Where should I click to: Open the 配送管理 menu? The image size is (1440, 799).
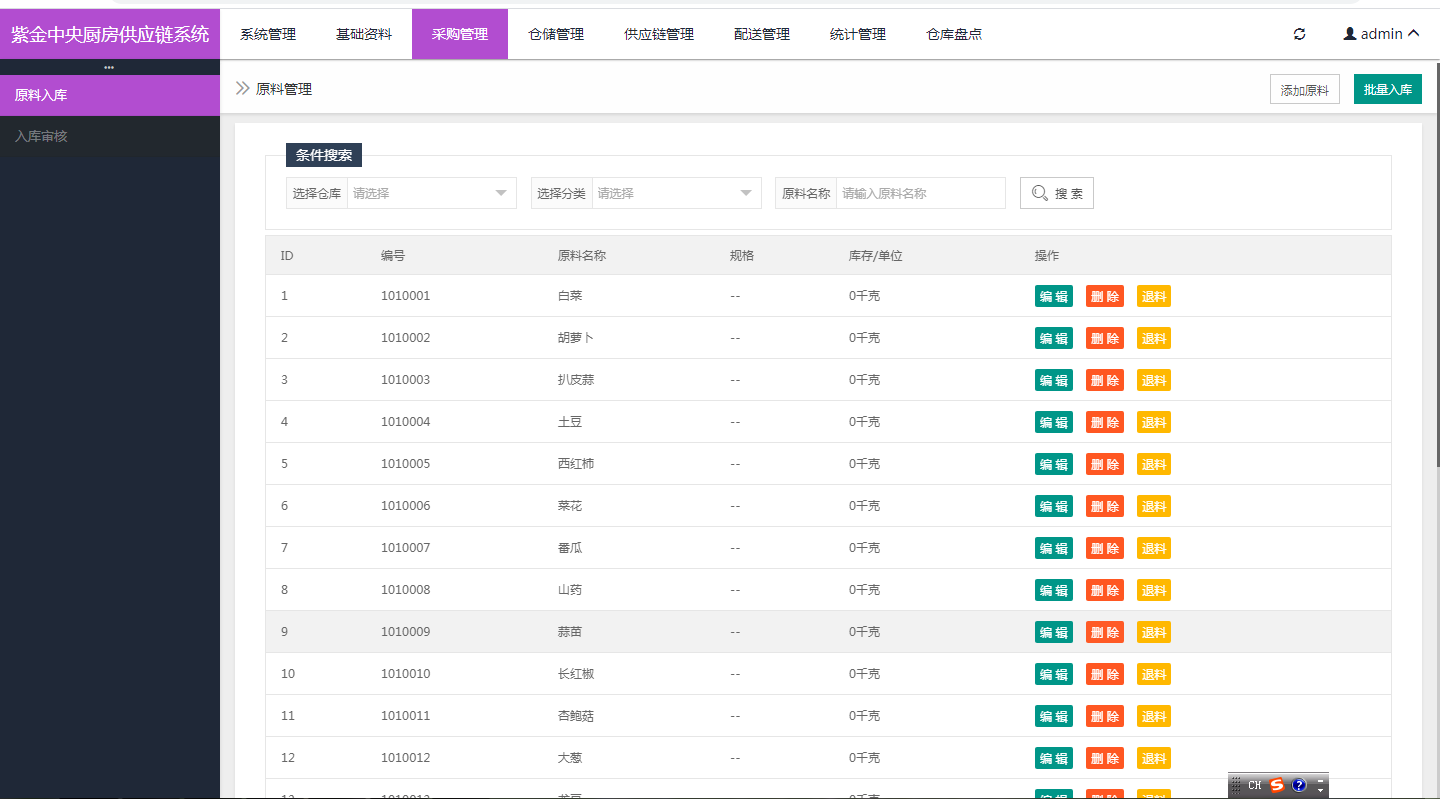click(762, 34)
